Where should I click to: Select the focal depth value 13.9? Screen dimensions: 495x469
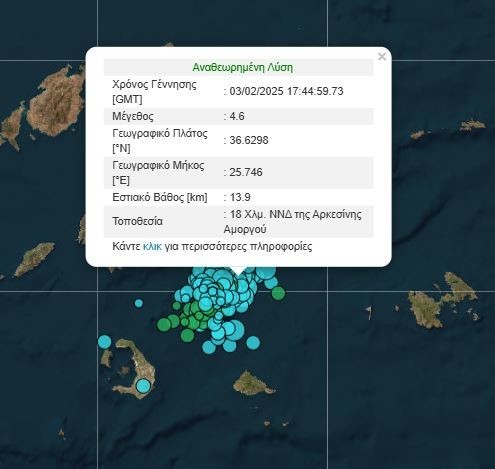(240, 197)
